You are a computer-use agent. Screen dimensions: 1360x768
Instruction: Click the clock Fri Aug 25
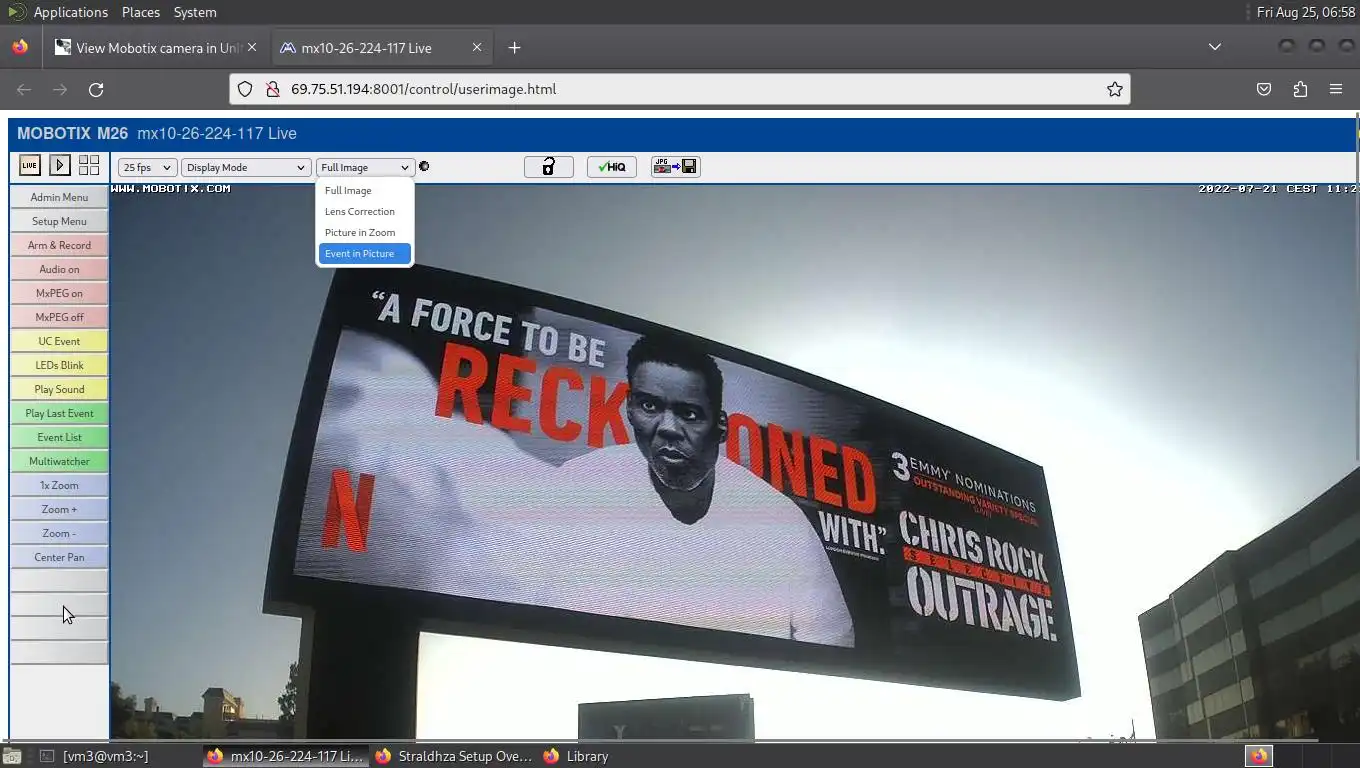1306,12
